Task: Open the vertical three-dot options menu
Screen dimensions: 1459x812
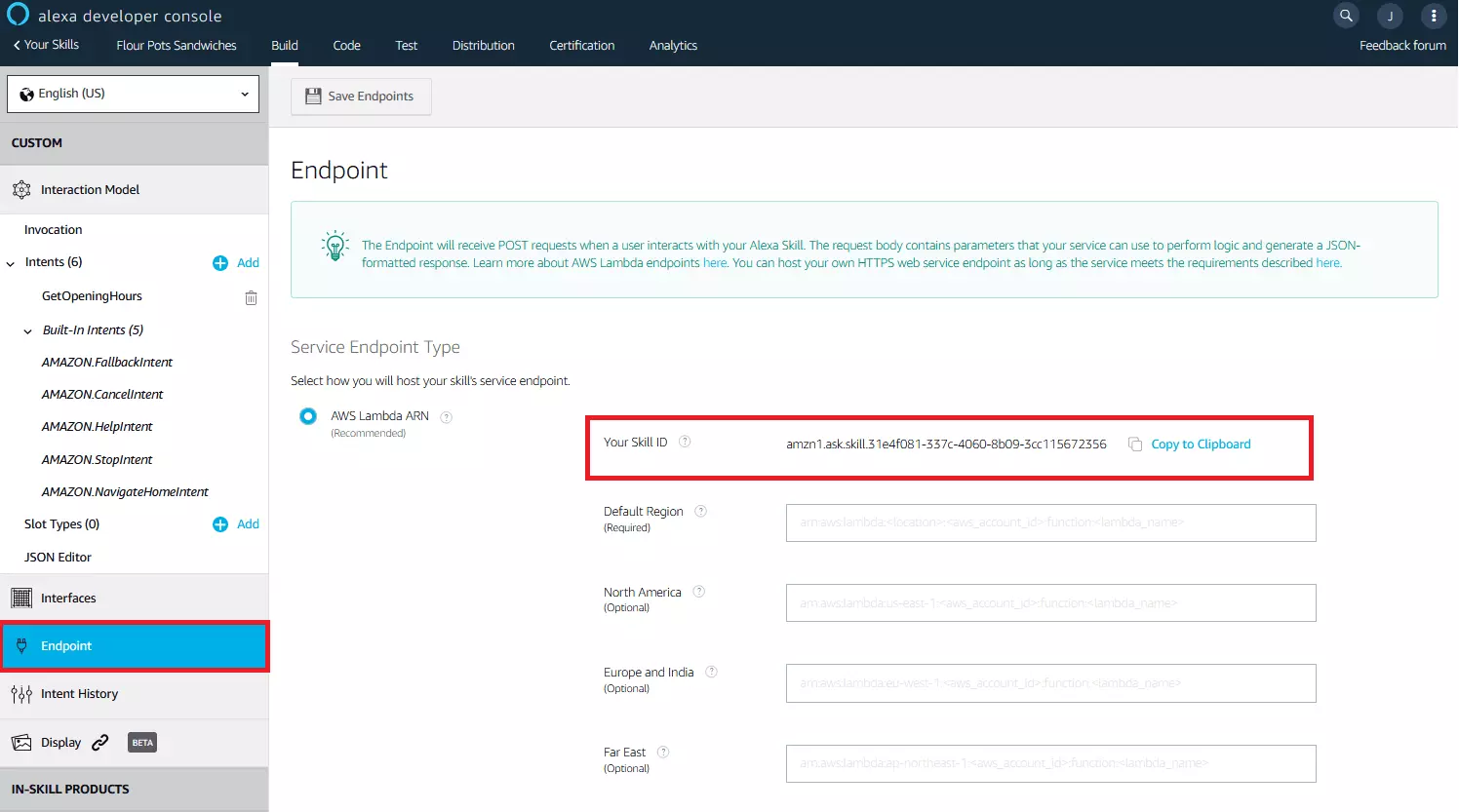Action: (1434, 16)
